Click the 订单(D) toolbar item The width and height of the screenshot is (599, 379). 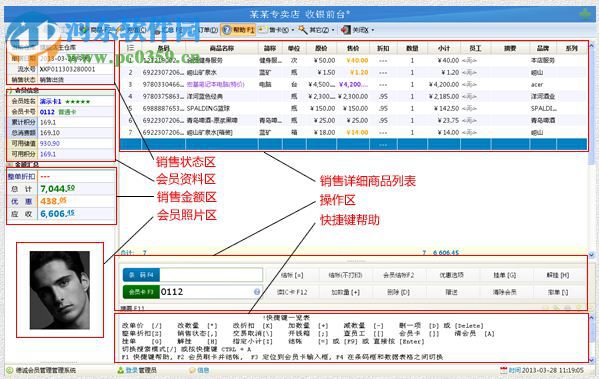point(207,30)
